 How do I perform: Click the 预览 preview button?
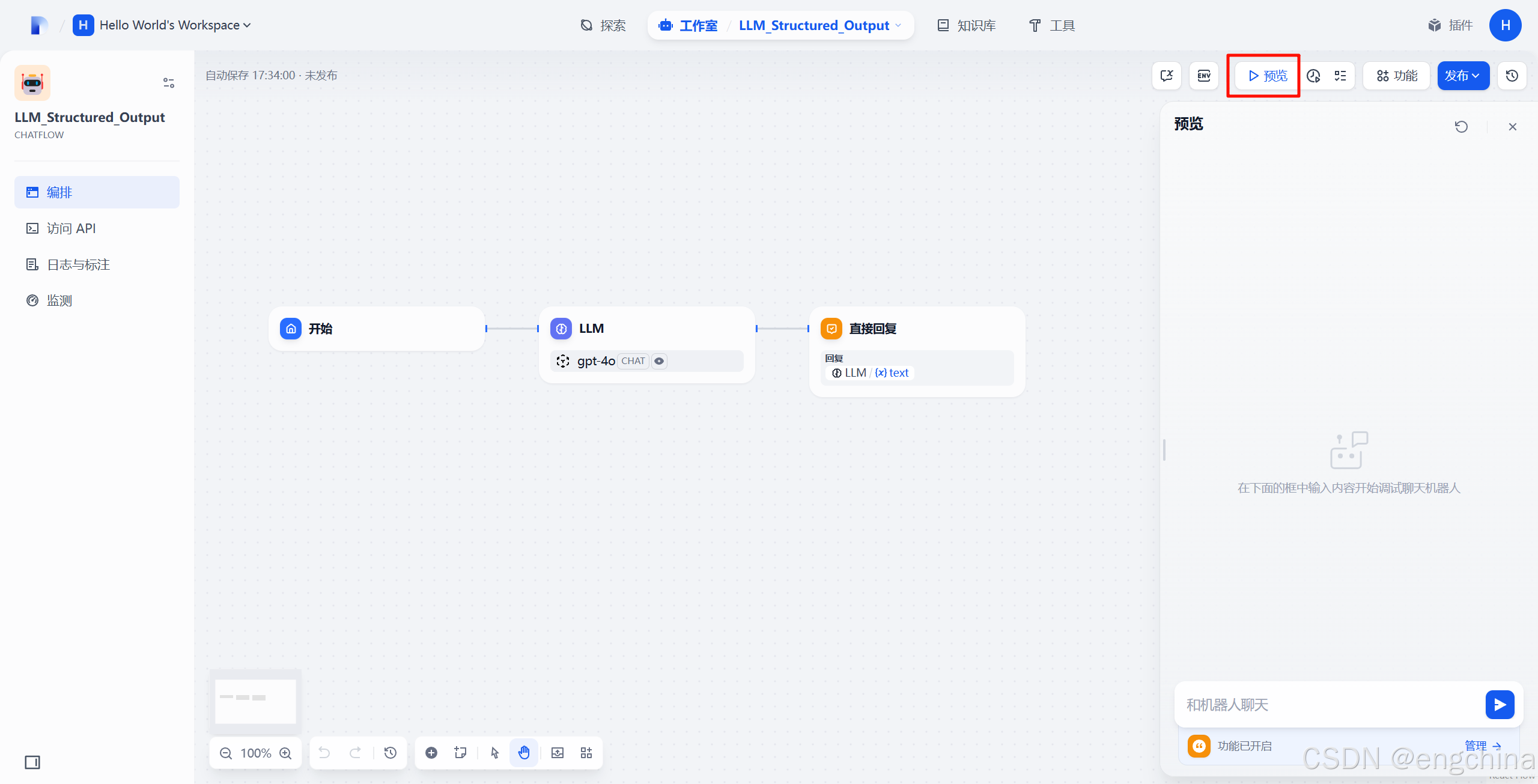(1268, 76)
